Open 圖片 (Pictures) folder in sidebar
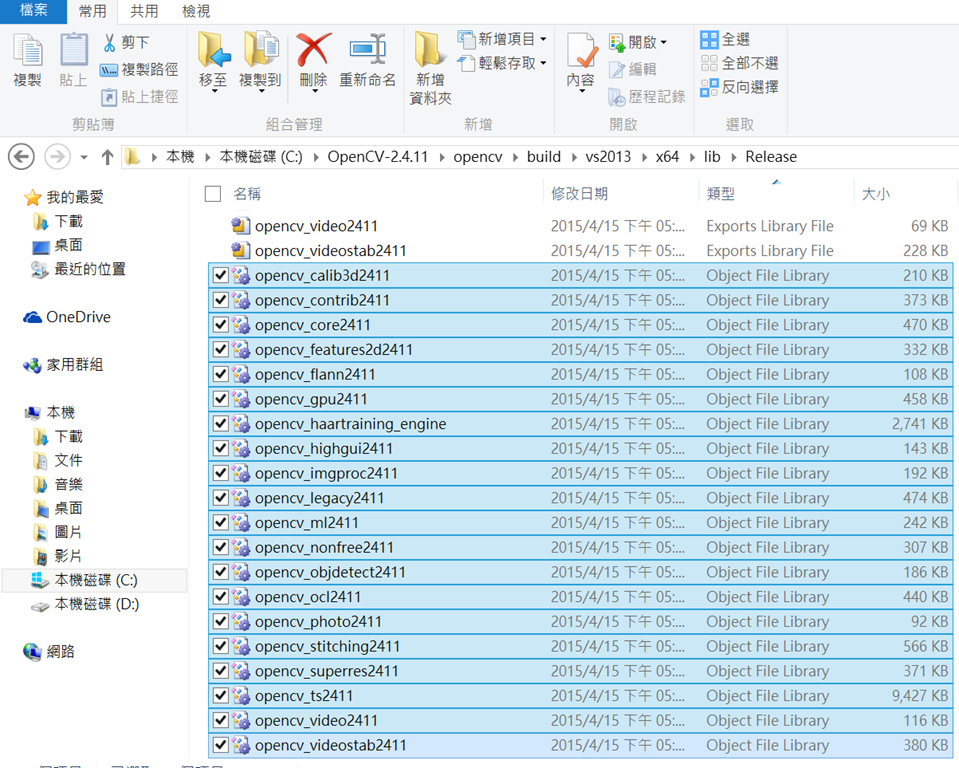This screenshot has width=959, height=768. [57, 533]
